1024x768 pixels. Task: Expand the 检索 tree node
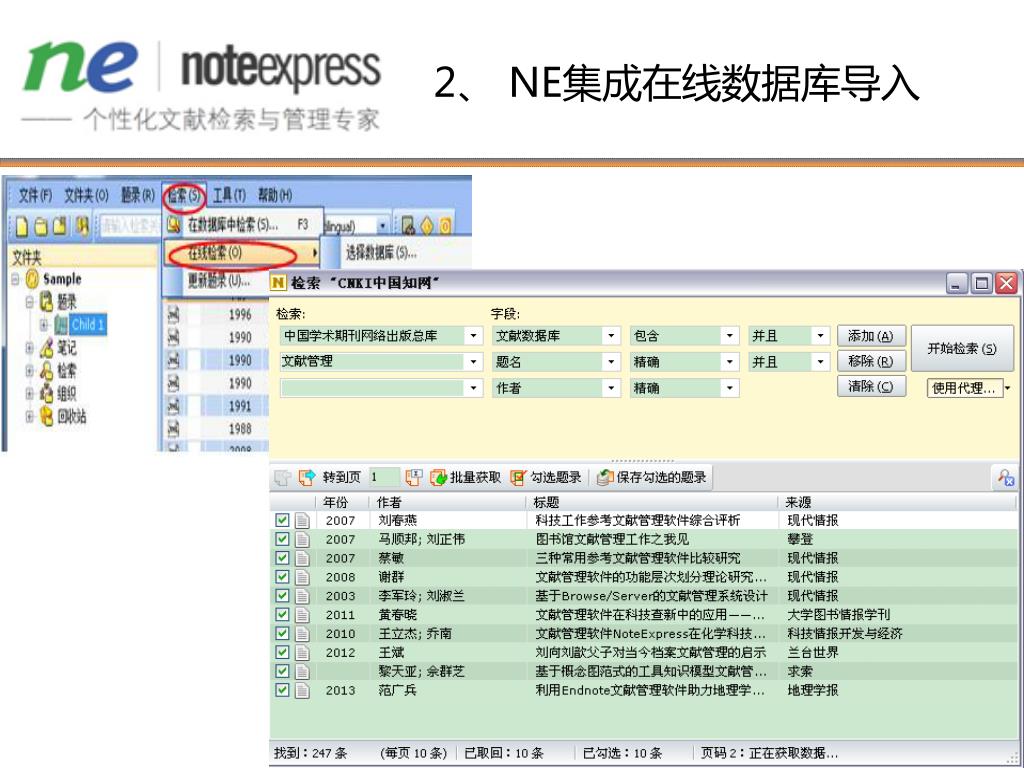(29, 371)
